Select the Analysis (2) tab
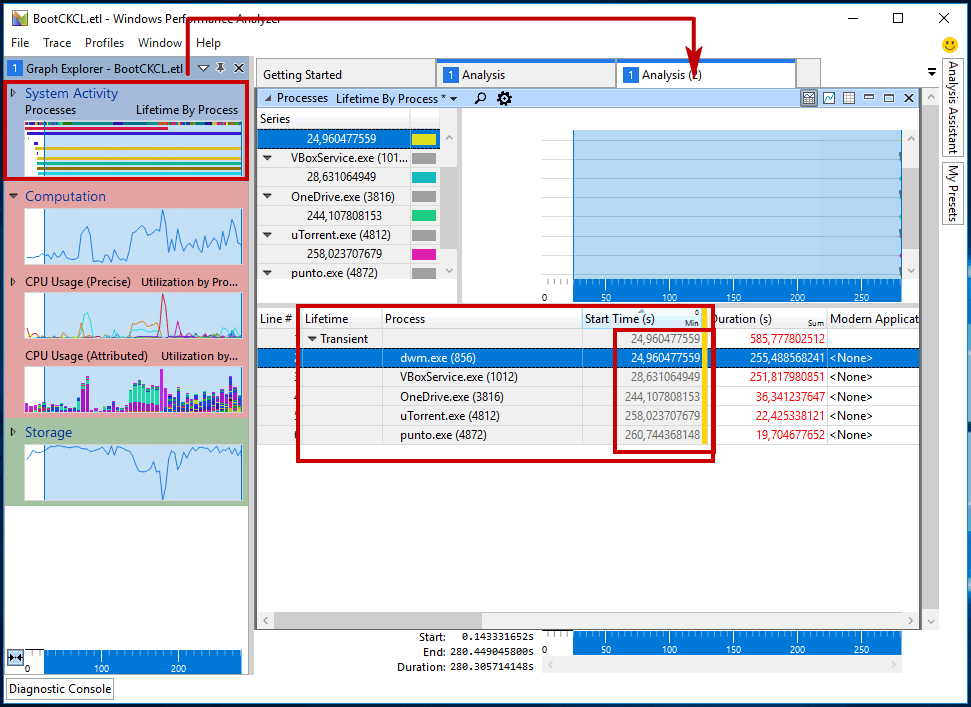The image size is (971, 707). pos(706,74)
